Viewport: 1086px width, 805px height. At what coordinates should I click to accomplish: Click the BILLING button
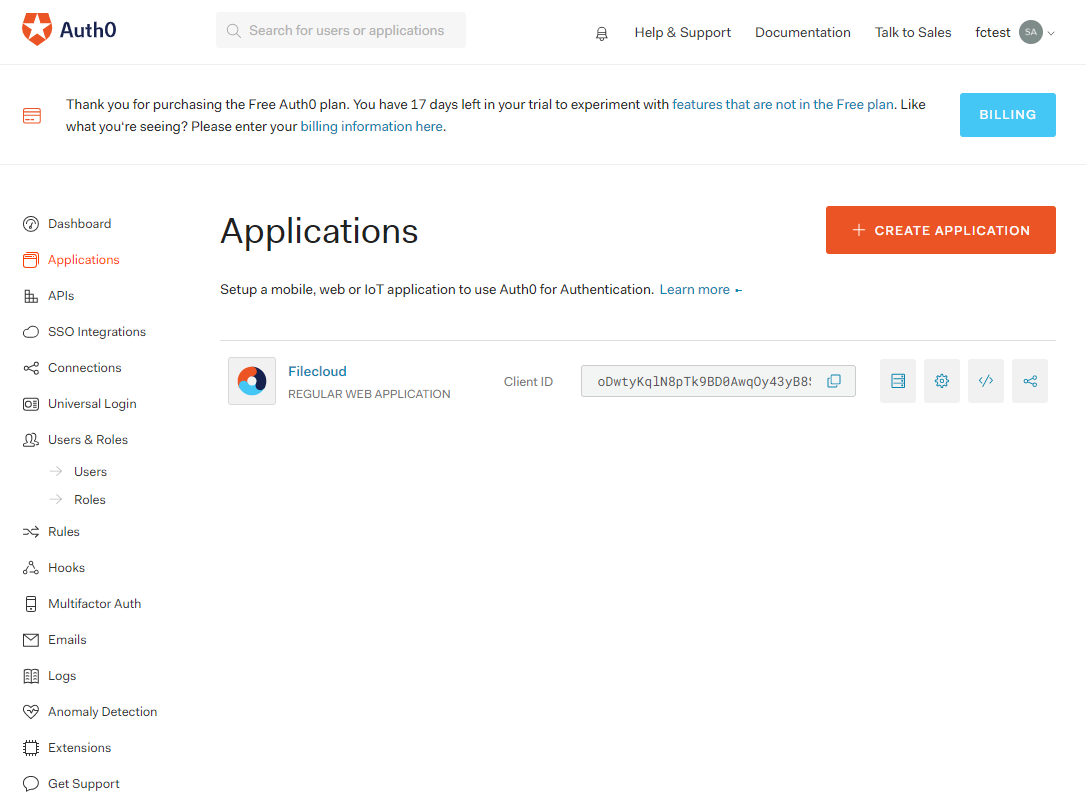coord(1007,114)
